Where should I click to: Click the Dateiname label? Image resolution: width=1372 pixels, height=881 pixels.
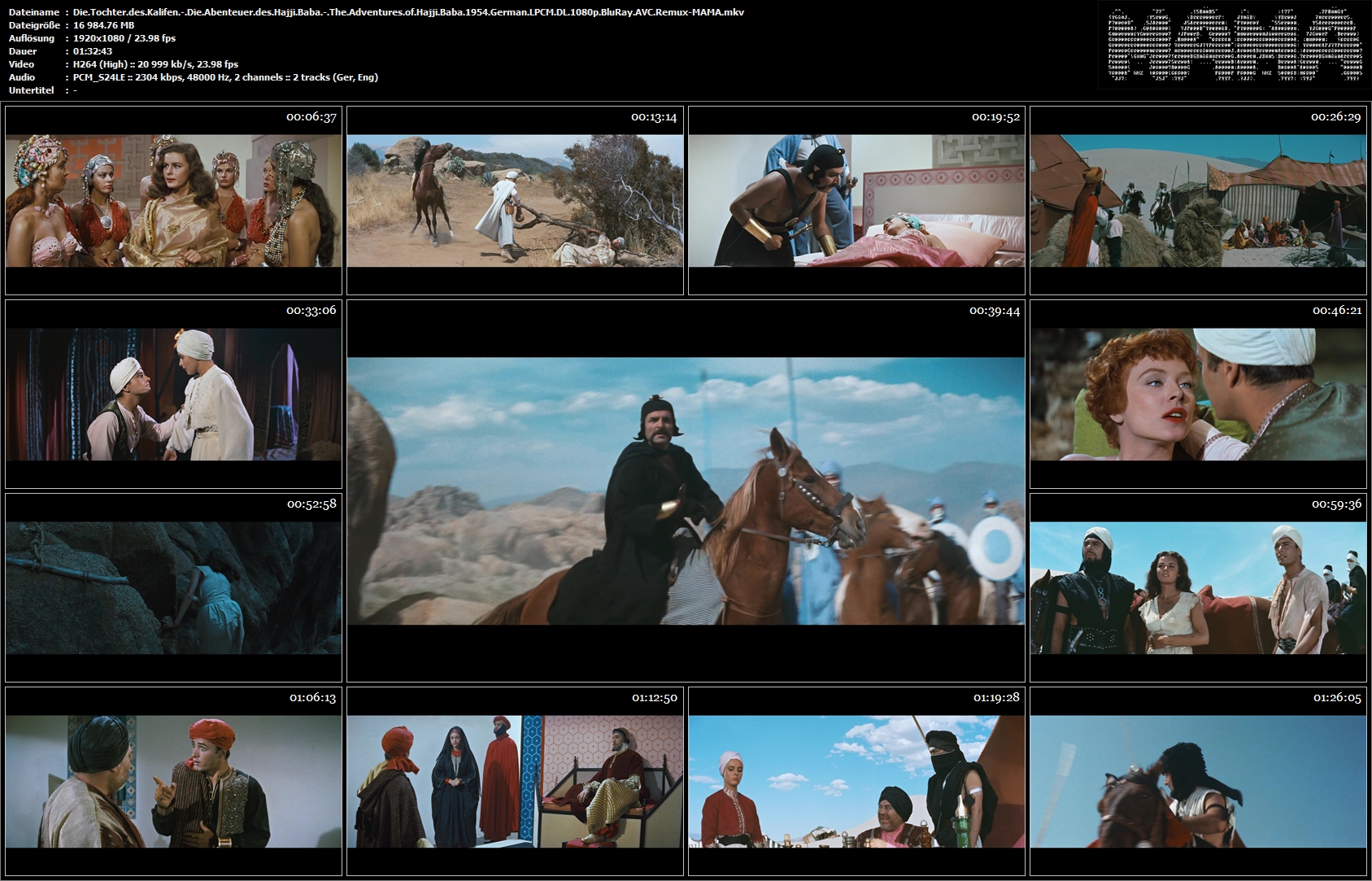pos(34,12)
